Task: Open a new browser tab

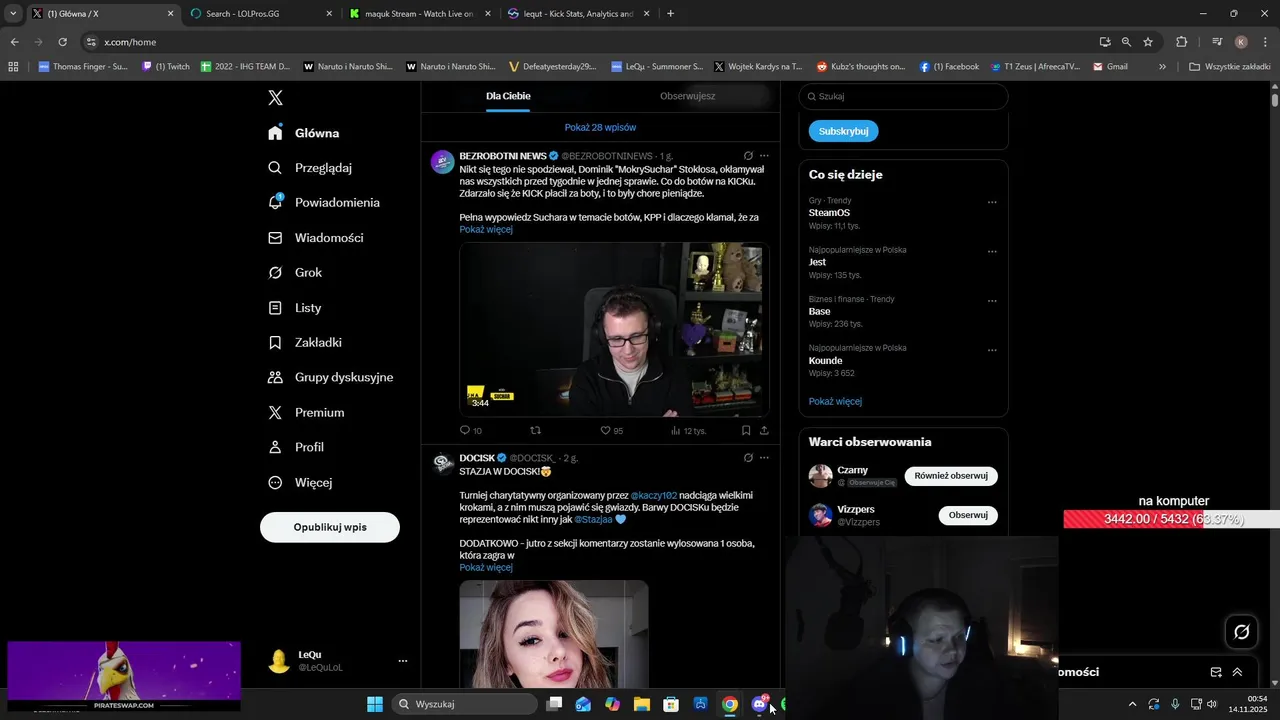Action: [670, 14]
